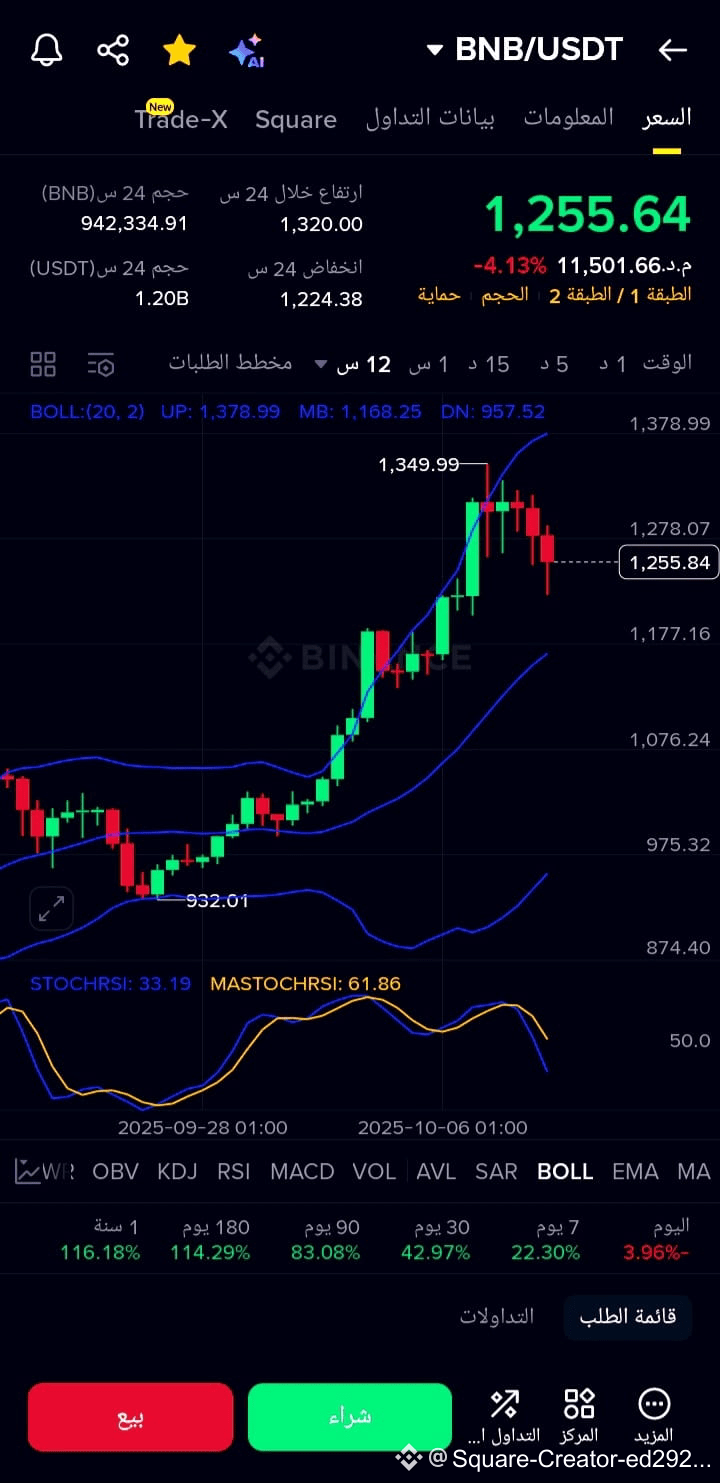This screenshot has width=720, height=1483.
Task: Tap اليوم -3.96% performance
Action: coord(657,1240)
